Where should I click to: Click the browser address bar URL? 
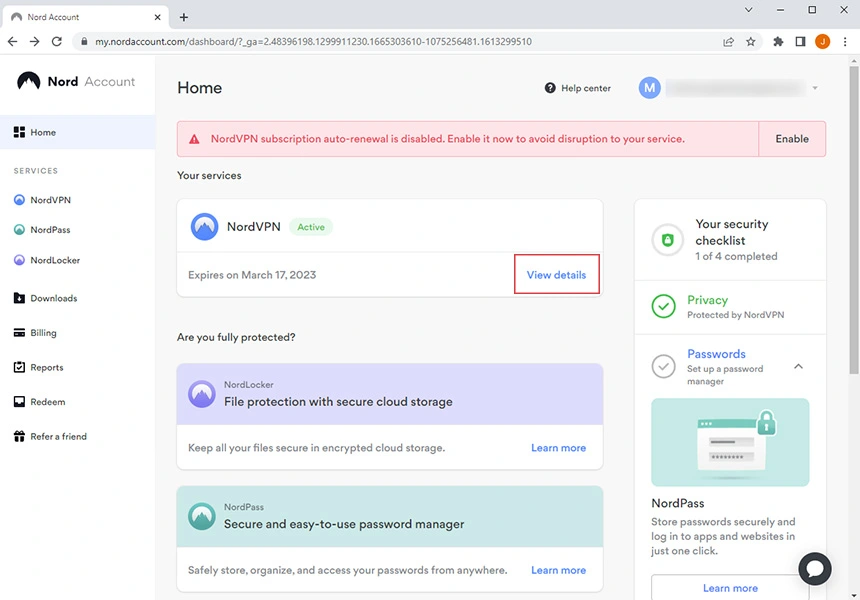tap(313, 42)
